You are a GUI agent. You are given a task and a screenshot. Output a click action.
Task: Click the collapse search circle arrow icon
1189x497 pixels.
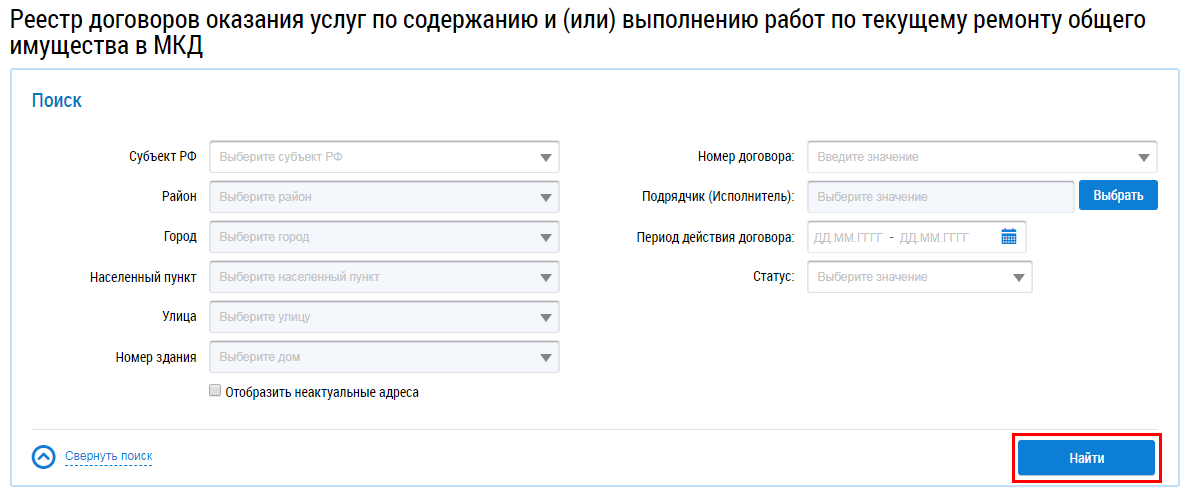[43, 457]
